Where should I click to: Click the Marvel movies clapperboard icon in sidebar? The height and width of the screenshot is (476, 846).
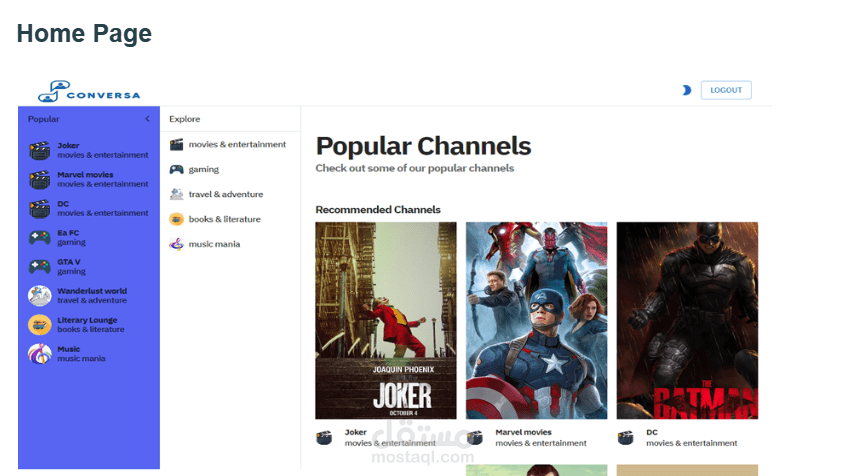click(x=39, y=180)
